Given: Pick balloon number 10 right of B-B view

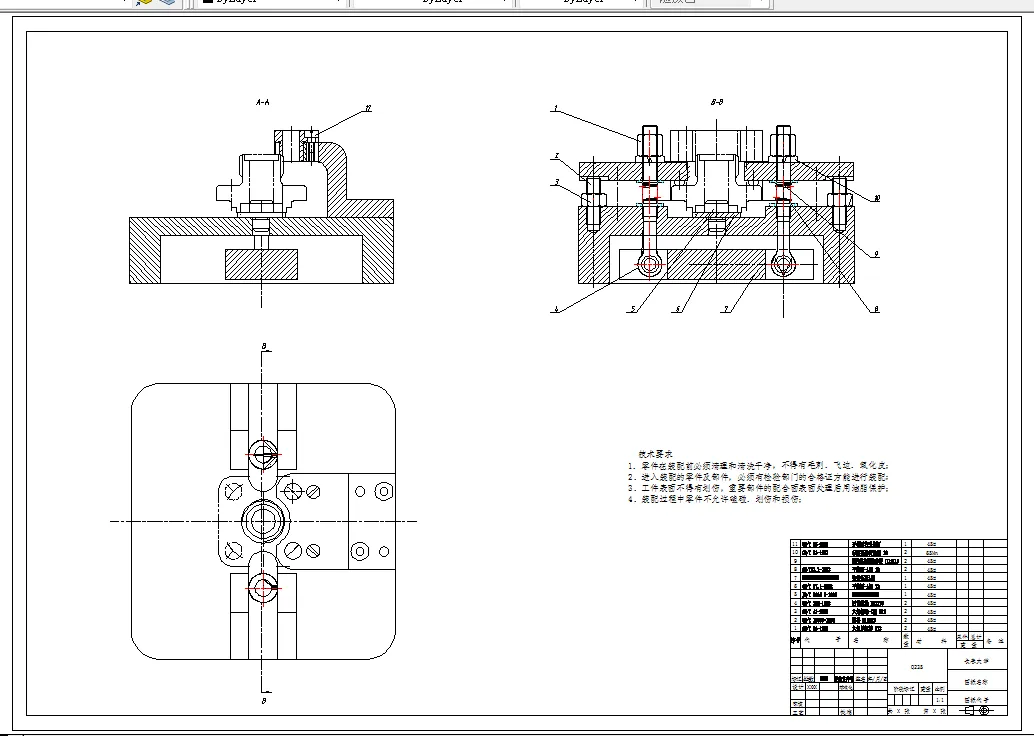Looking at the screenshot, I should 876,198.
